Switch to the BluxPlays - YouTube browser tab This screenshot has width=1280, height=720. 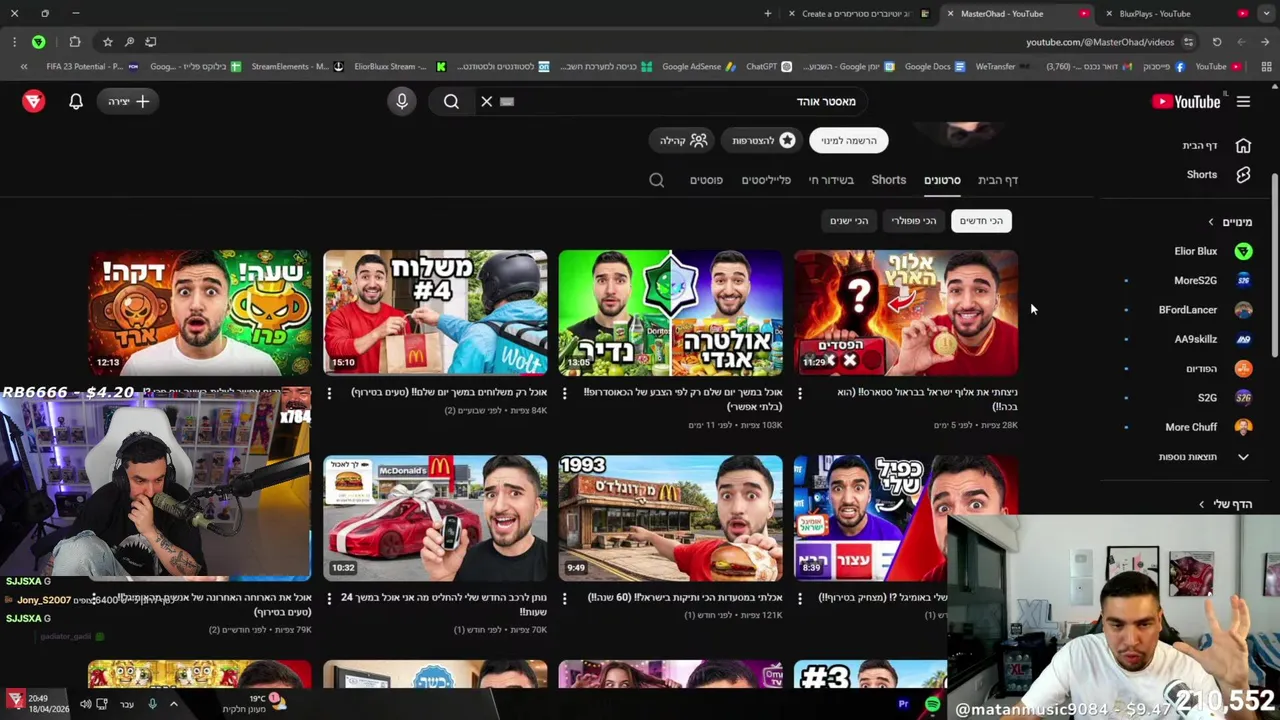click(1178, 14)
